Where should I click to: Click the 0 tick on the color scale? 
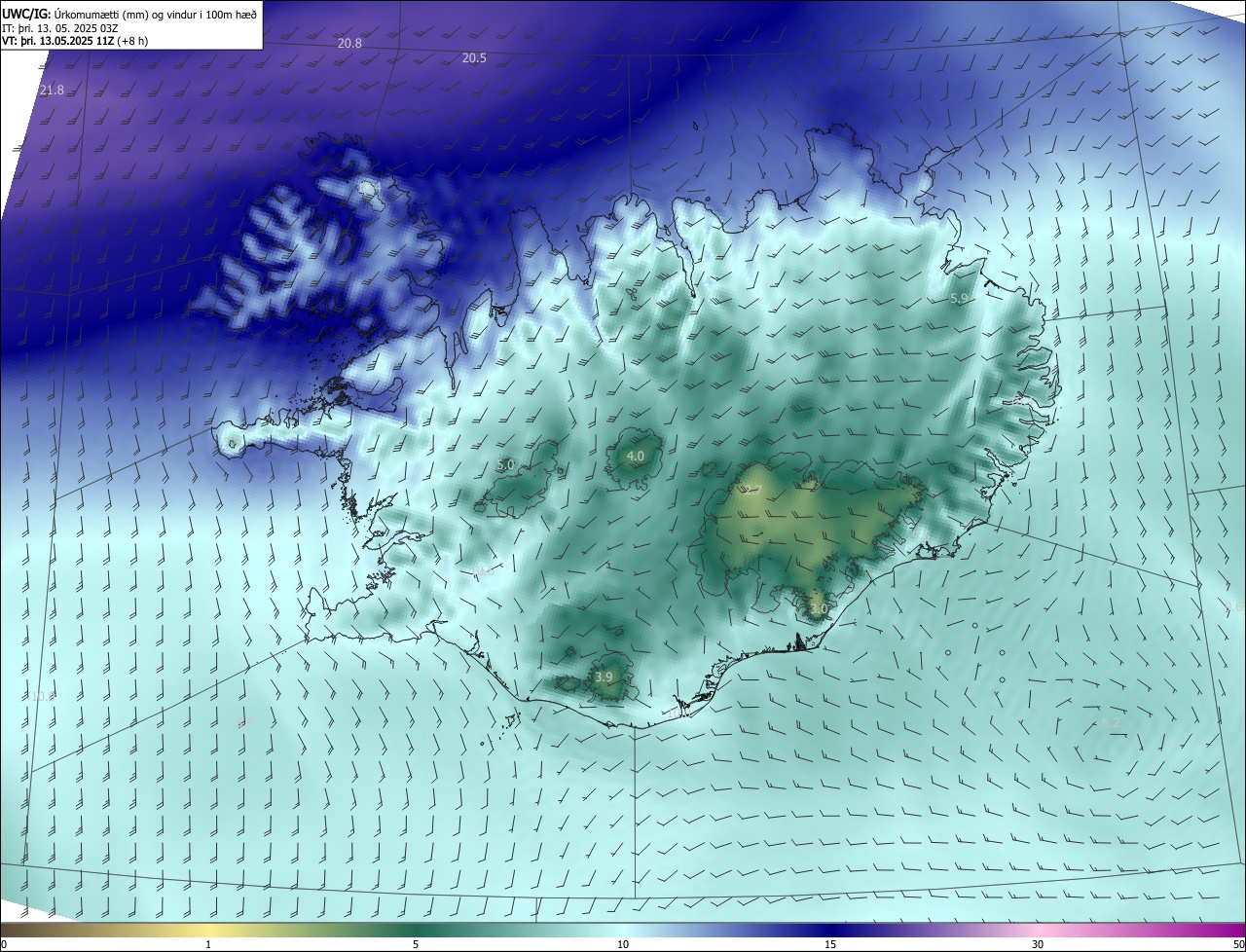[4, 944]
